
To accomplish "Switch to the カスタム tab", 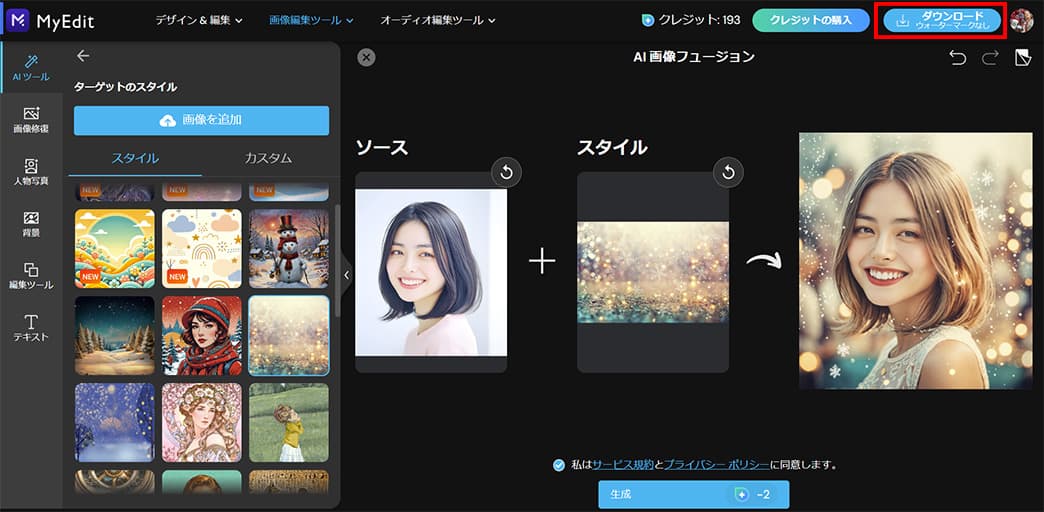I will (268, 158).
